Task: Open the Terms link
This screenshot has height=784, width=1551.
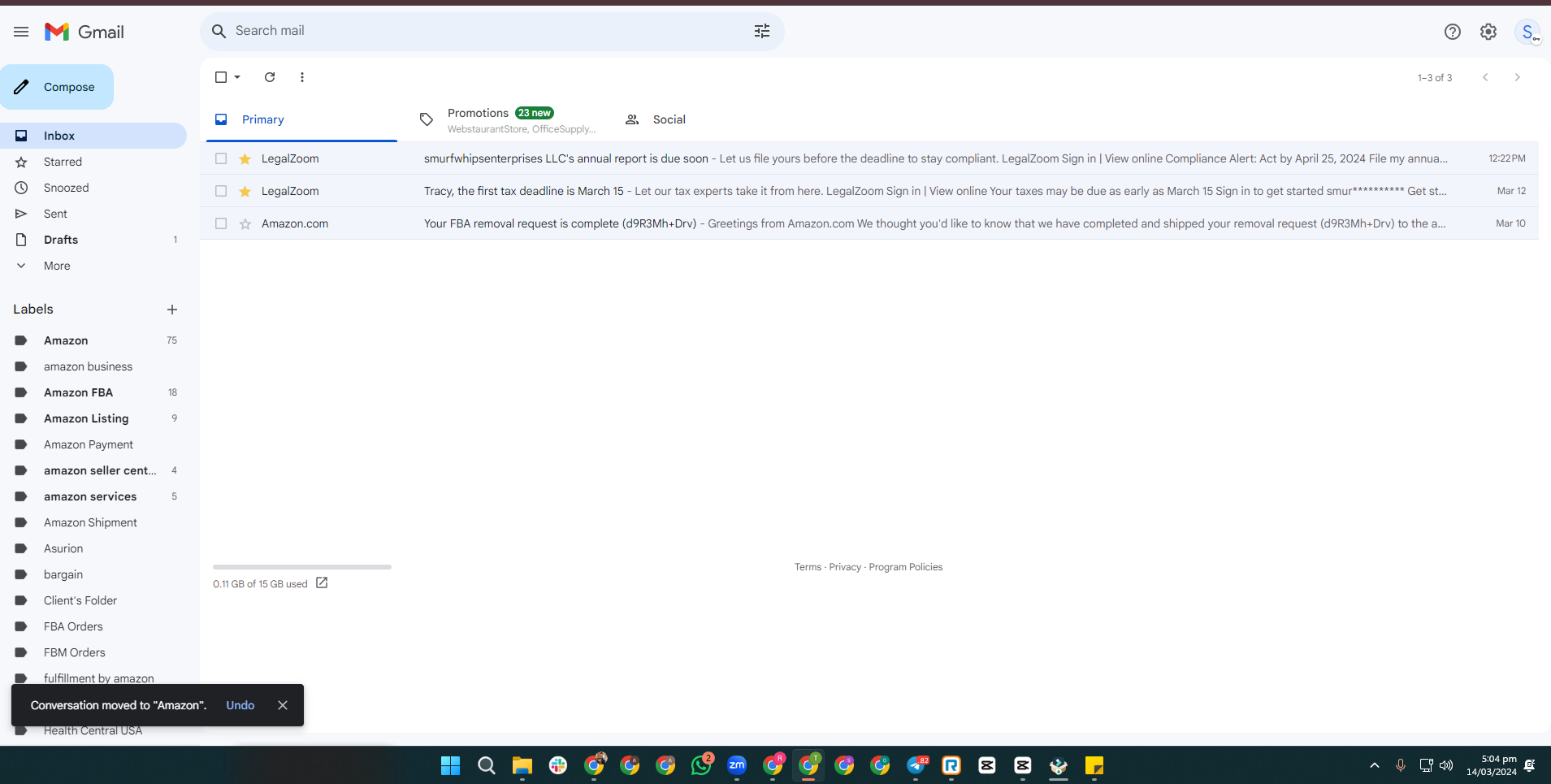Action: pyautogui.click(x=808, y=567)
